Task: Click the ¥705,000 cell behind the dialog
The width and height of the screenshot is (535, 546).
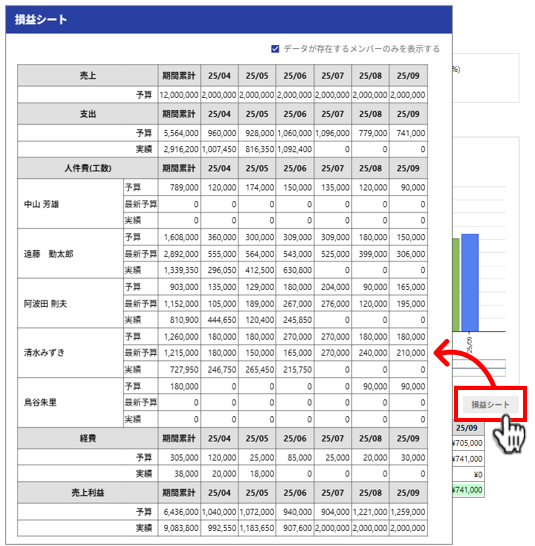Action: point(468,443)
